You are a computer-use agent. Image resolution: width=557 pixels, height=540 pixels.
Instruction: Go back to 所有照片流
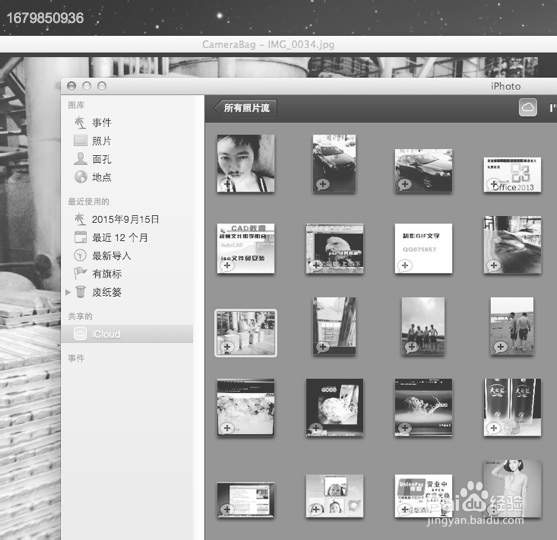[245, 108]
